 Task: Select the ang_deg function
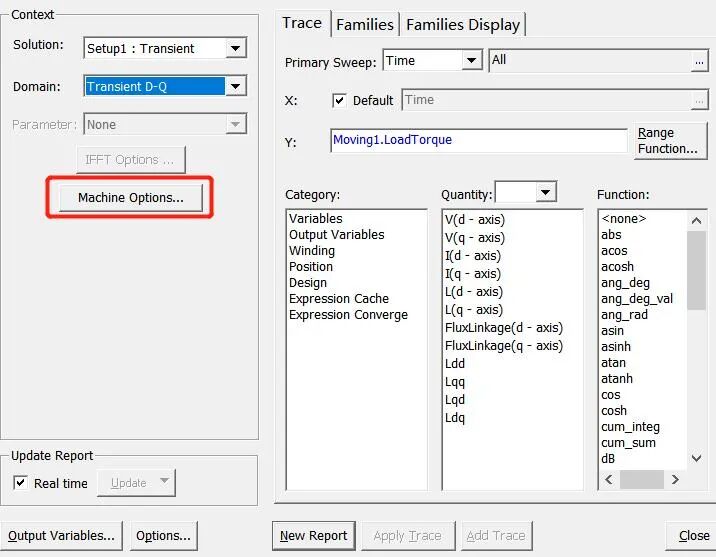(x=625, y=283)
